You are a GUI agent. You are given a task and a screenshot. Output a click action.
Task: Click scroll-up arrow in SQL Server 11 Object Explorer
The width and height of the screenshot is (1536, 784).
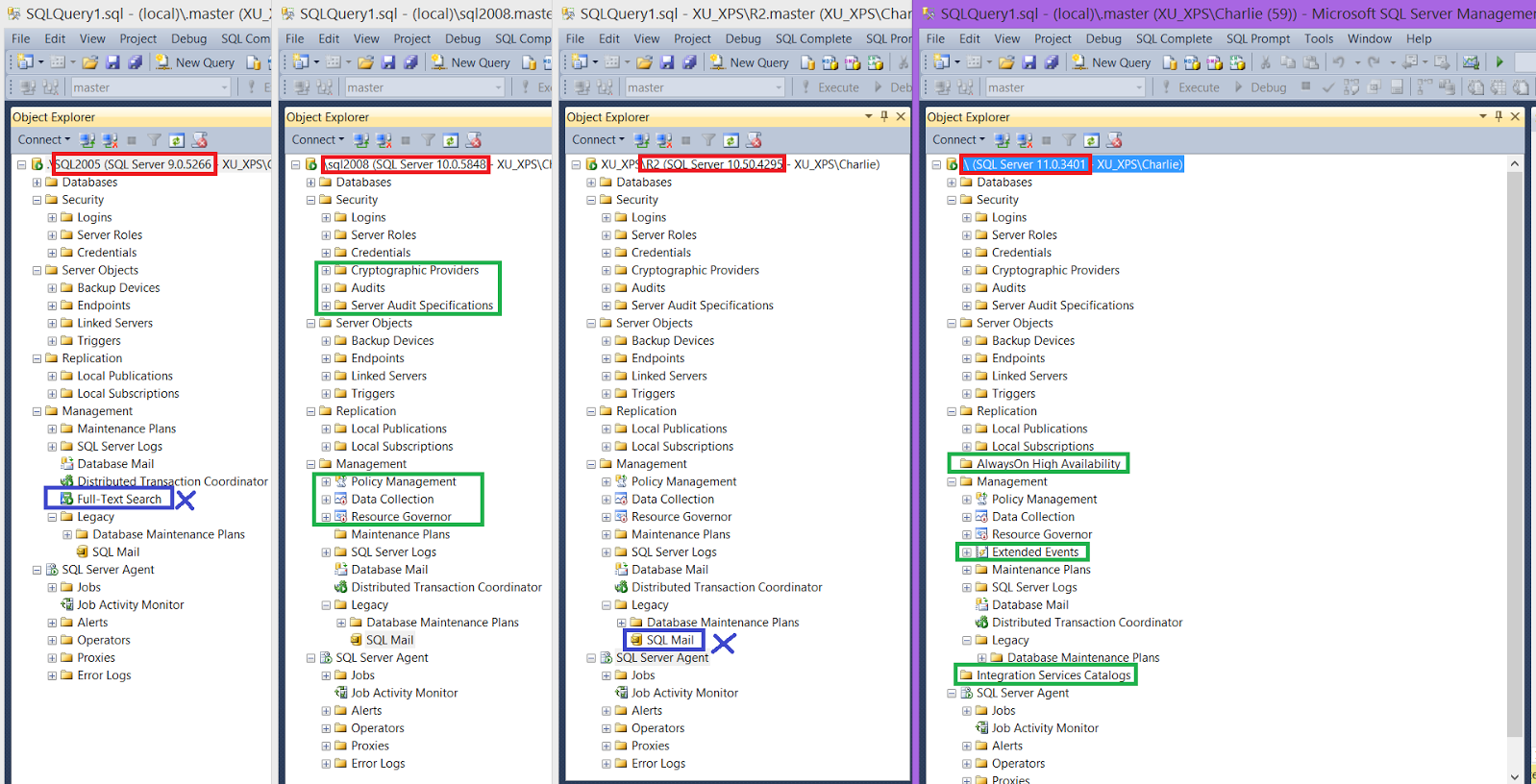point(1515,163)
